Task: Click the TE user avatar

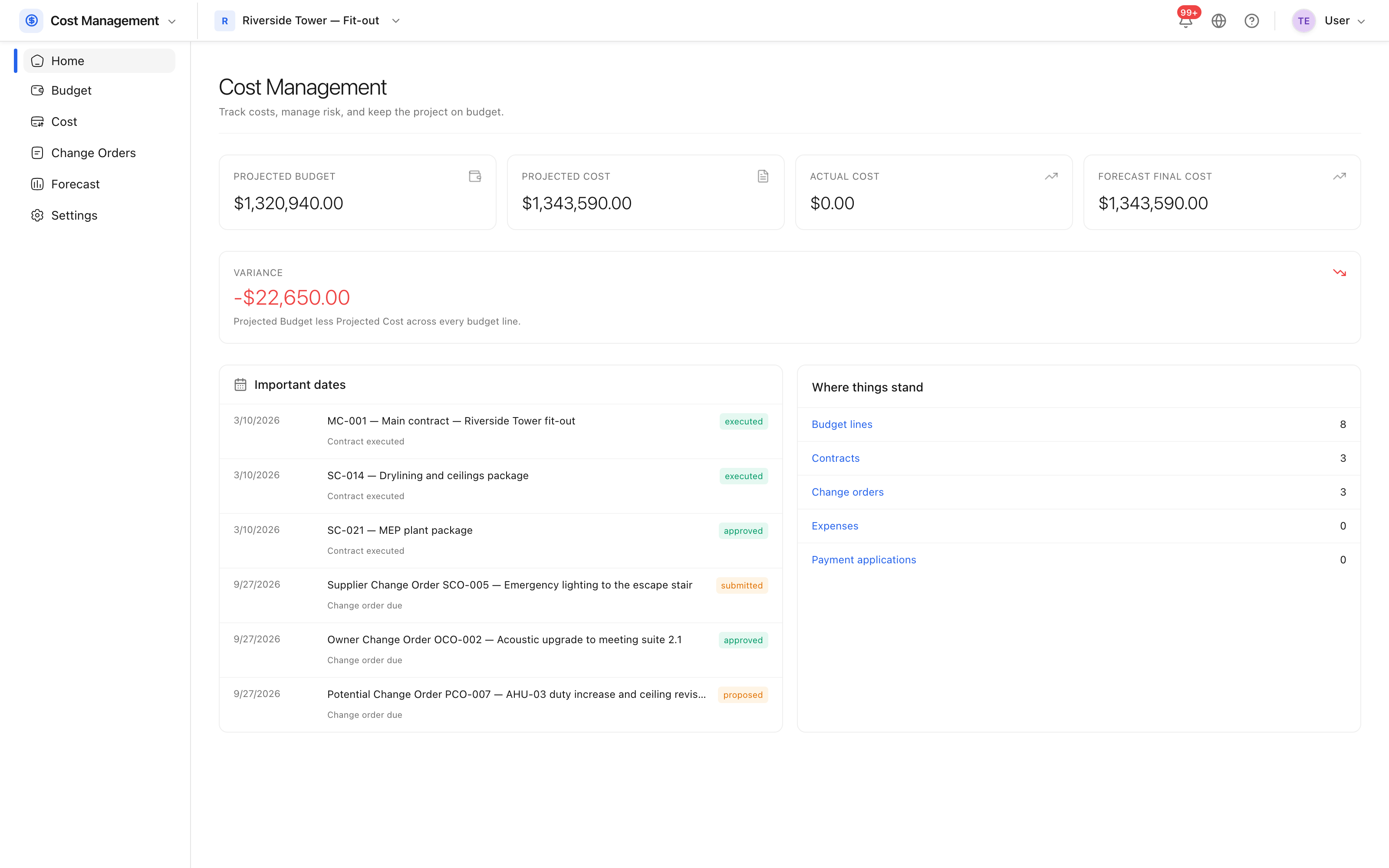Action: 1303,21
